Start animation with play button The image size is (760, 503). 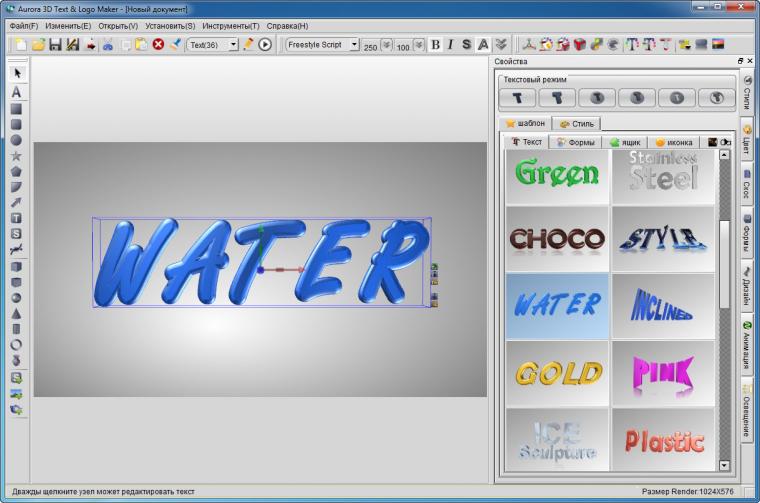click(x=265, y=45)
